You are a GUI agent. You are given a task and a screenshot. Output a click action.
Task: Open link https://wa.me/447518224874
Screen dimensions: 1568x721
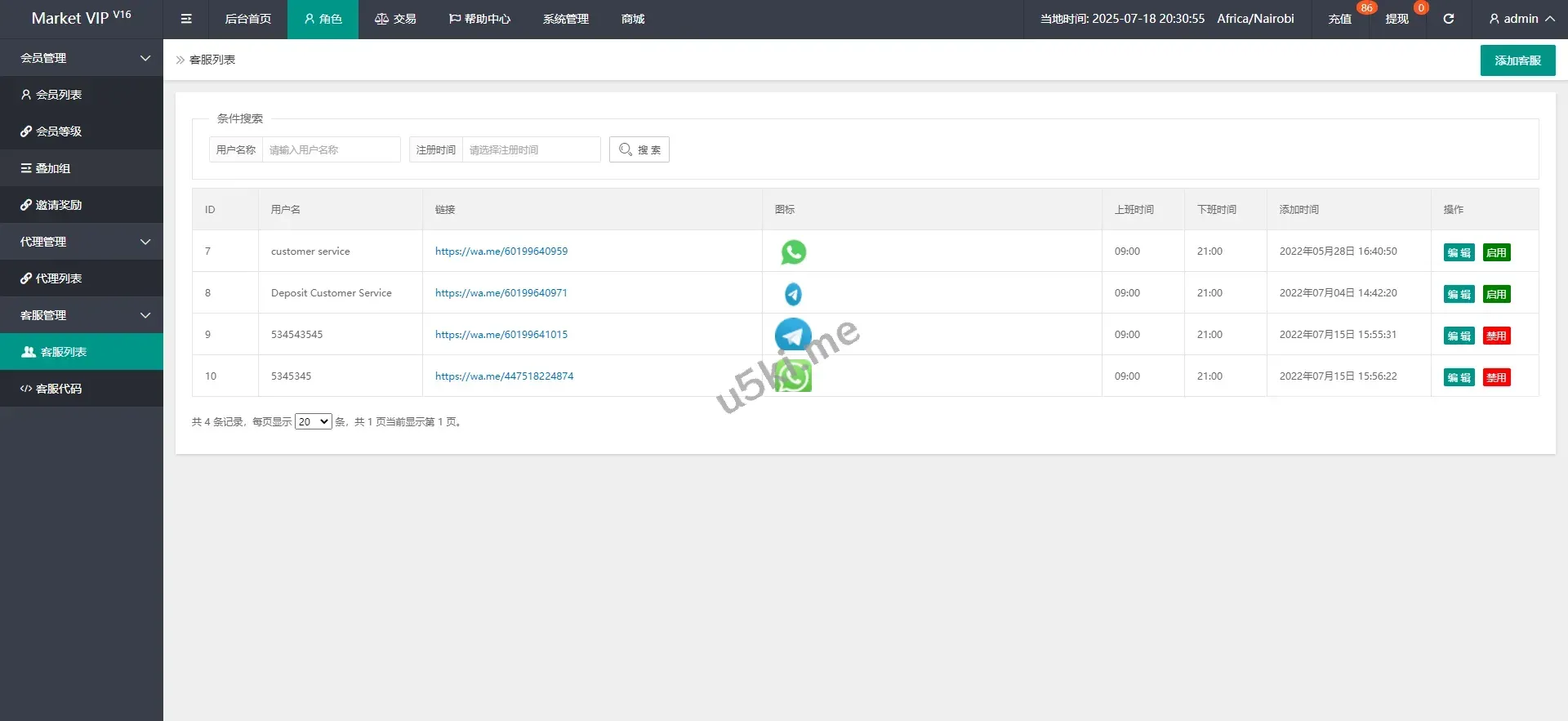(504, 376)
